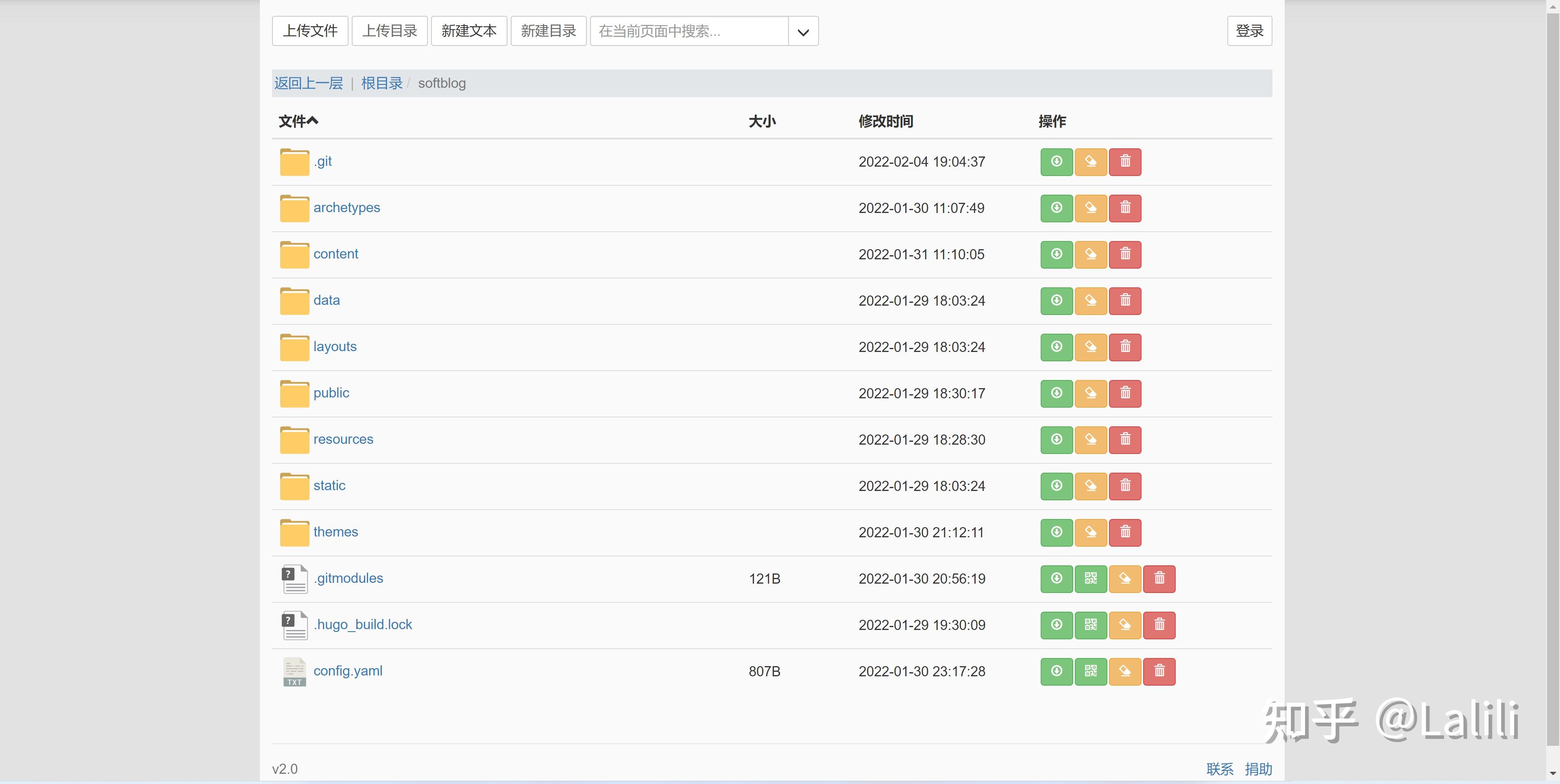
Task: Go to 根目录 in the breadcrumb
Action: [x=381, y=84]
